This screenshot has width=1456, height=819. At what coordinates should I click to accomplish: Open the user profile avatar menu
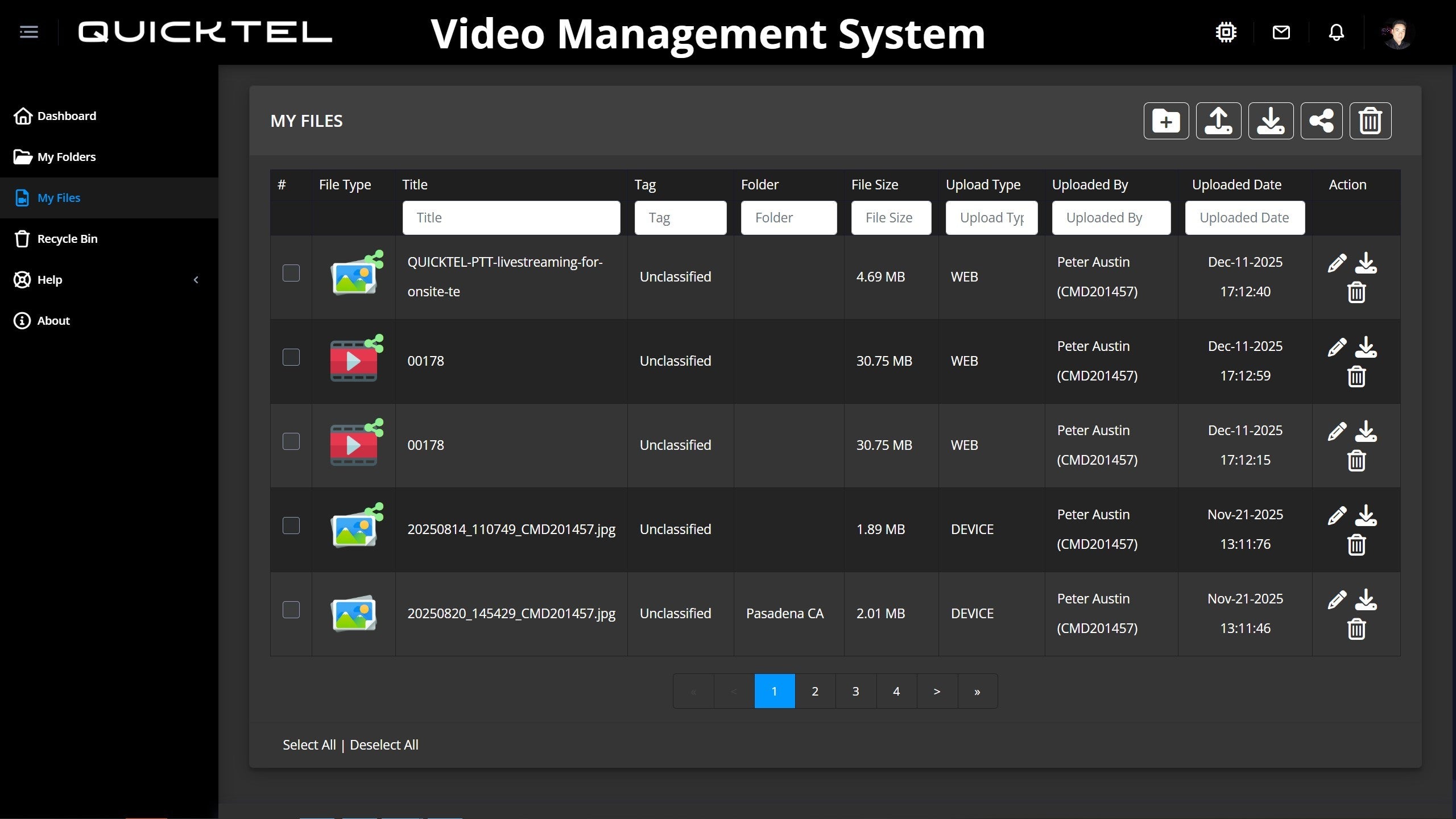(x=1397, y=34)
